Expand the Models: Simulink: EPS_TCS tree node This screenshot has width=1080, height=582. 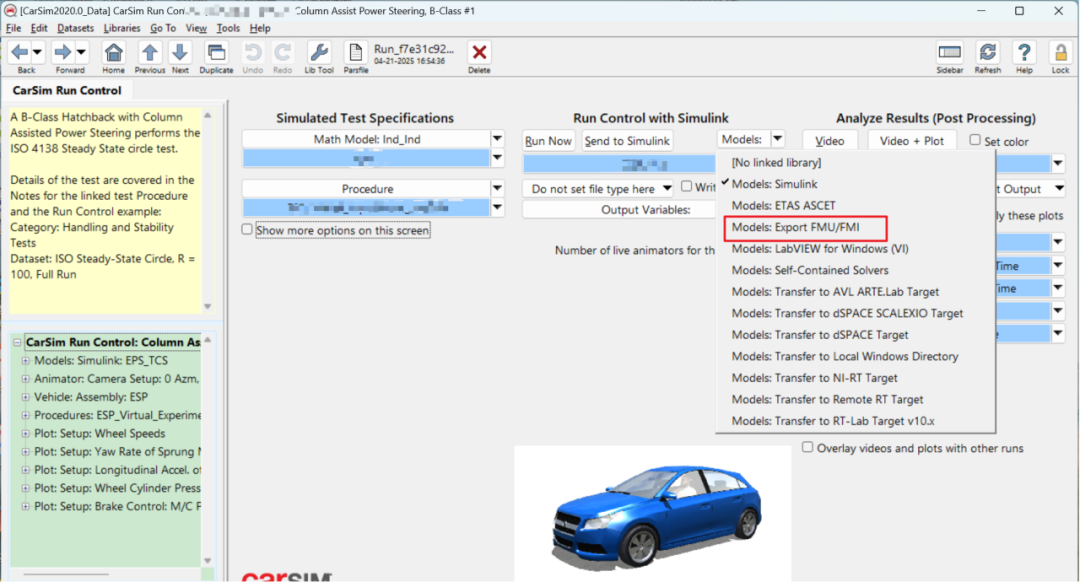pyautogui.click(x=25, y=360)
